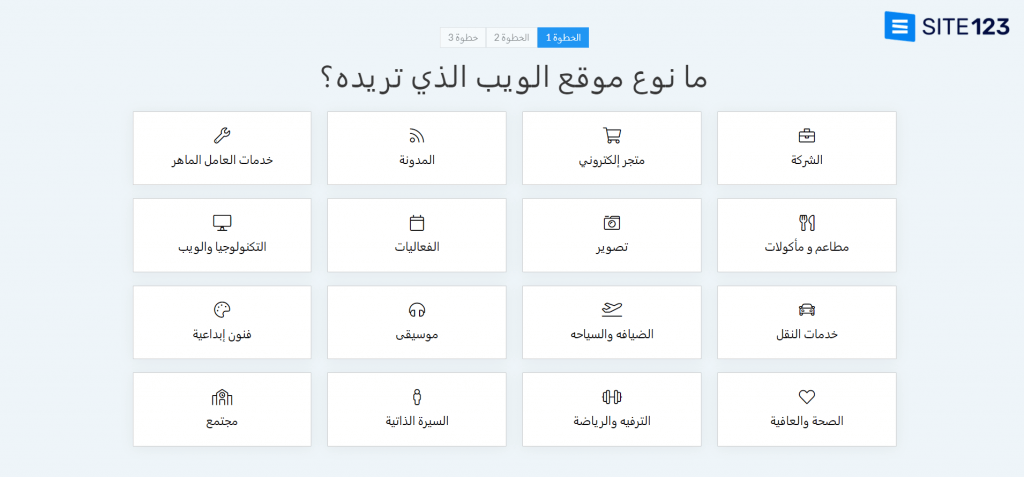This screenshot has height=477, width=1024.
Task: Pick the مجتمع community category label
Action: [222, 421]
